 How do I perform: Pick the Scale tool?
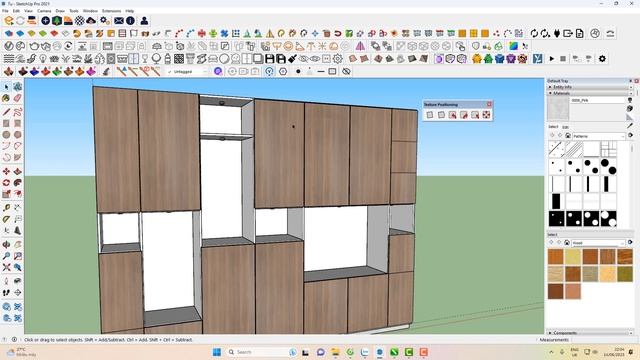tap(6, 194)
